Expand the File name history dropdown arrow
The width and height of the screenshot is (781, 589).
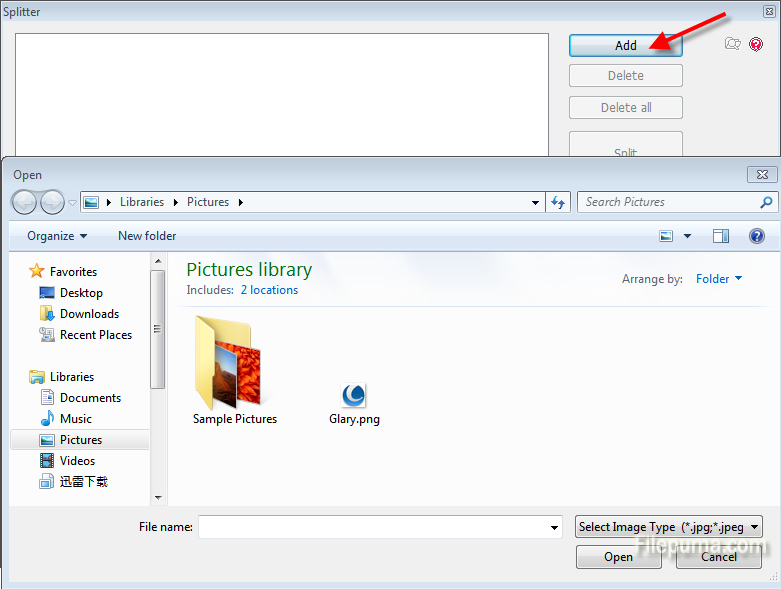pos(555,527)
